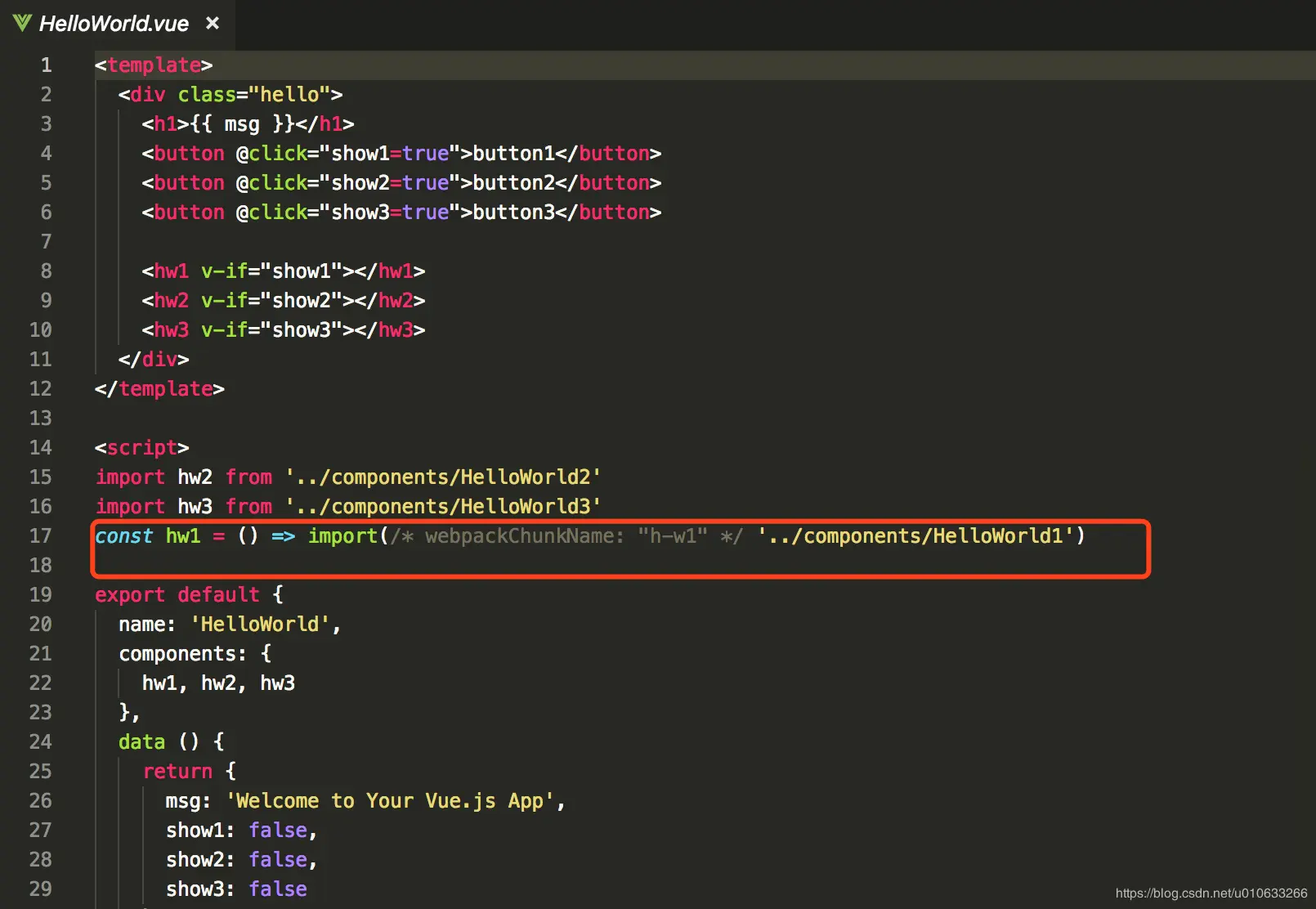1316x909 pixels.
Task: Click the closing </template> tag
Action: pyautogui.click(x=159, y=389)
